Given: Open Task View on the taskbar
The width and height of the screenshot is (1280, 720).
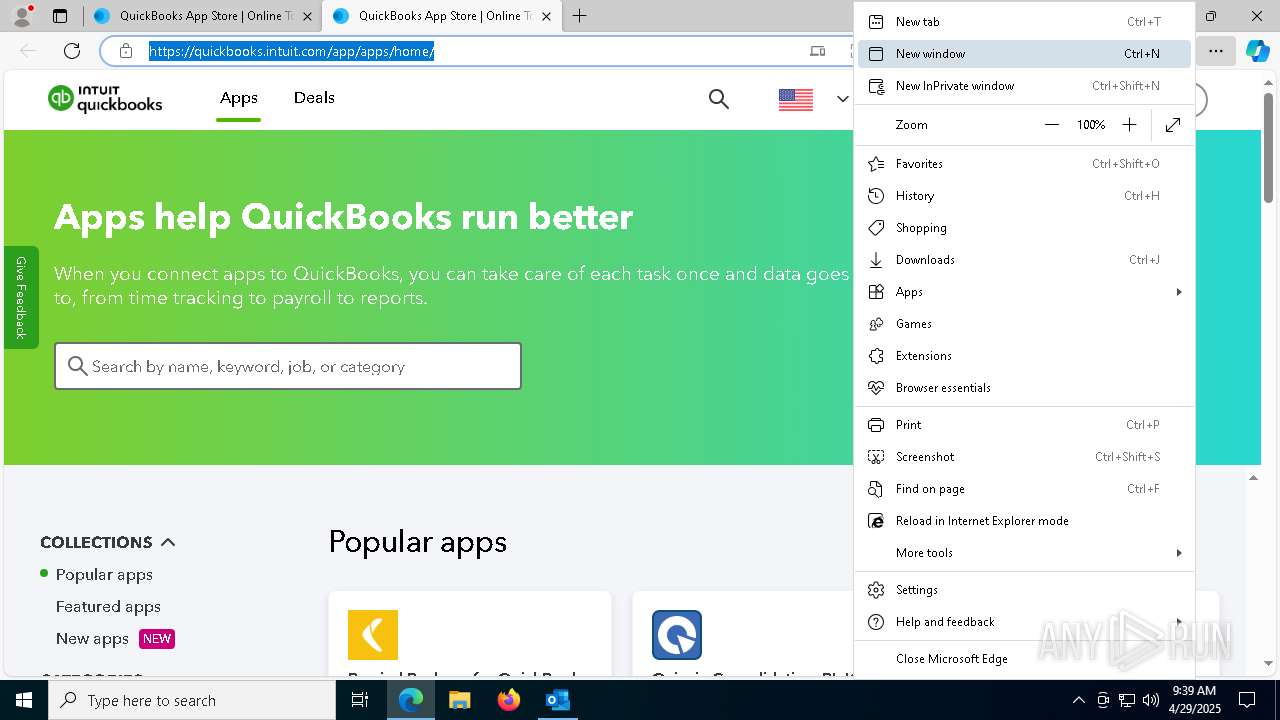Looking at the screenshot, I should point(360,700).
